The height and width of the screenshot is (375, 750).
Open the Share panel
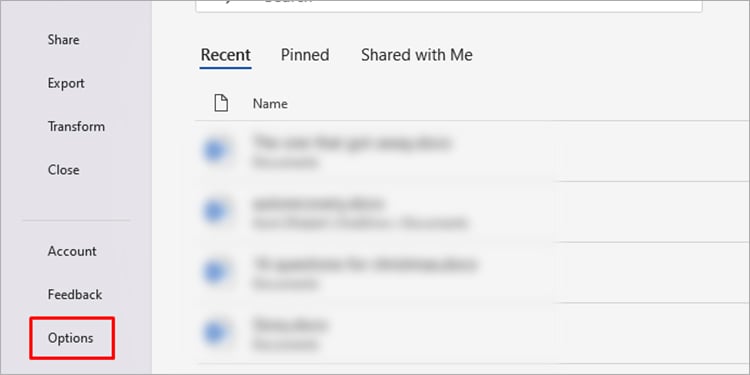(63, 40)
